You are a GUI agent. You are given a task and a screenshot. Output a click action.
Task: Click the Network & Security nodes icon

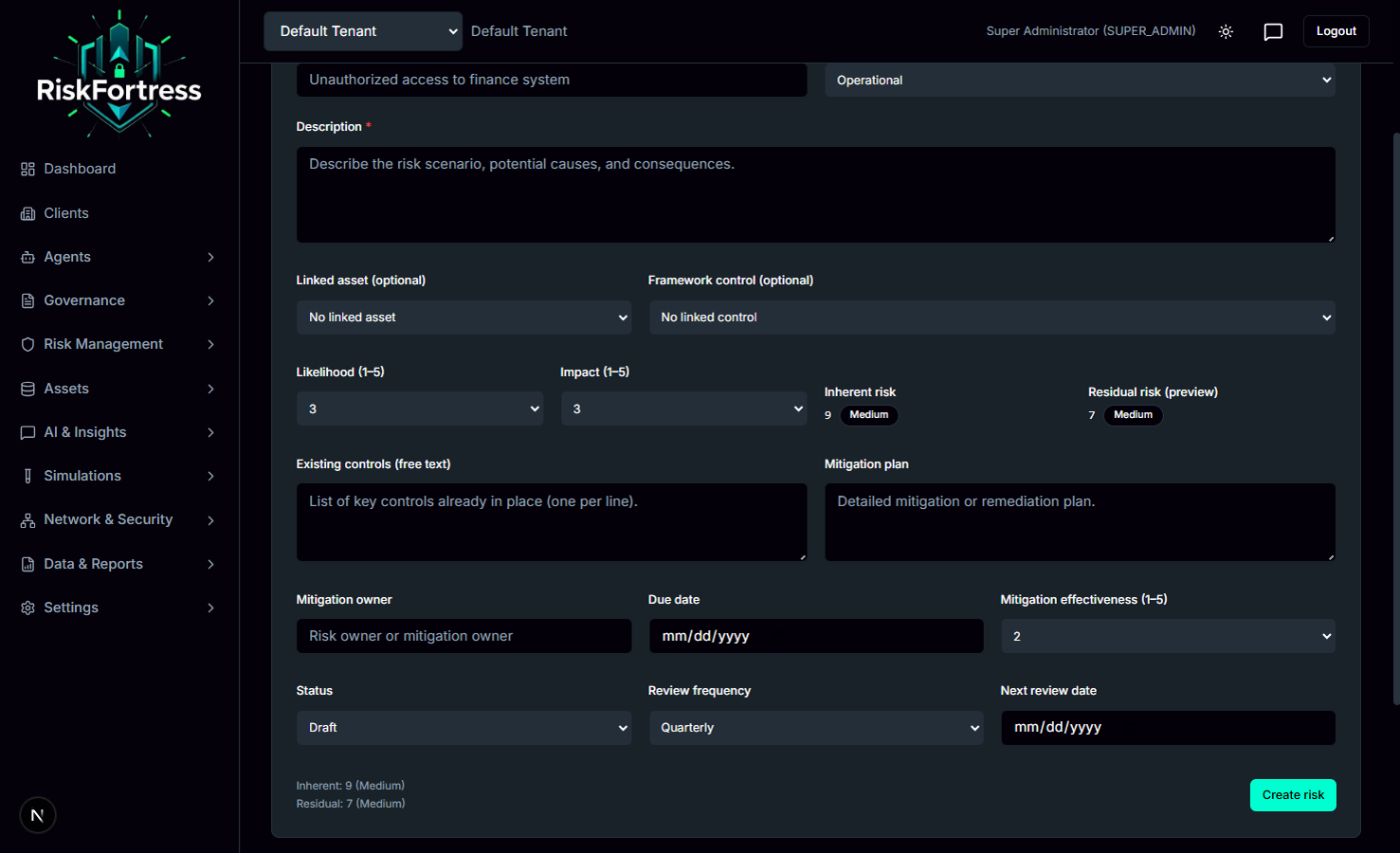pos(27,519)
